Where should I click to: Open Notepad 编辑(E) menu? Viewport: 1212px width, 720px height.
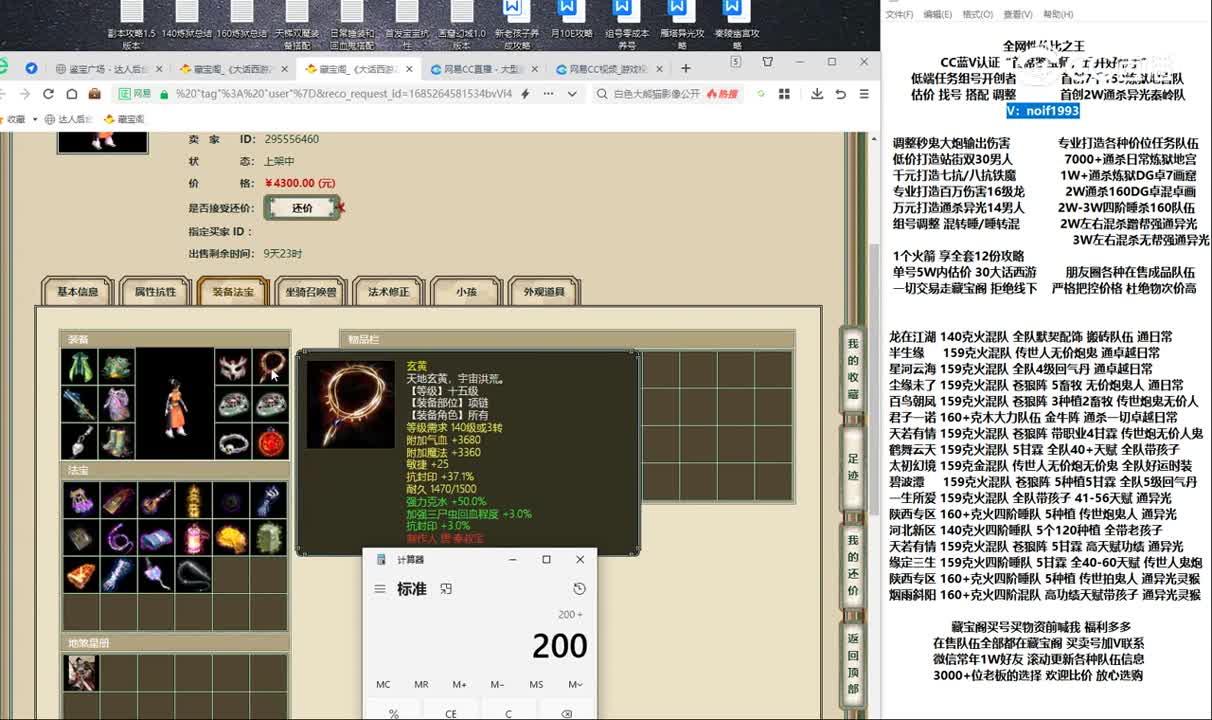tap(938, 14)
